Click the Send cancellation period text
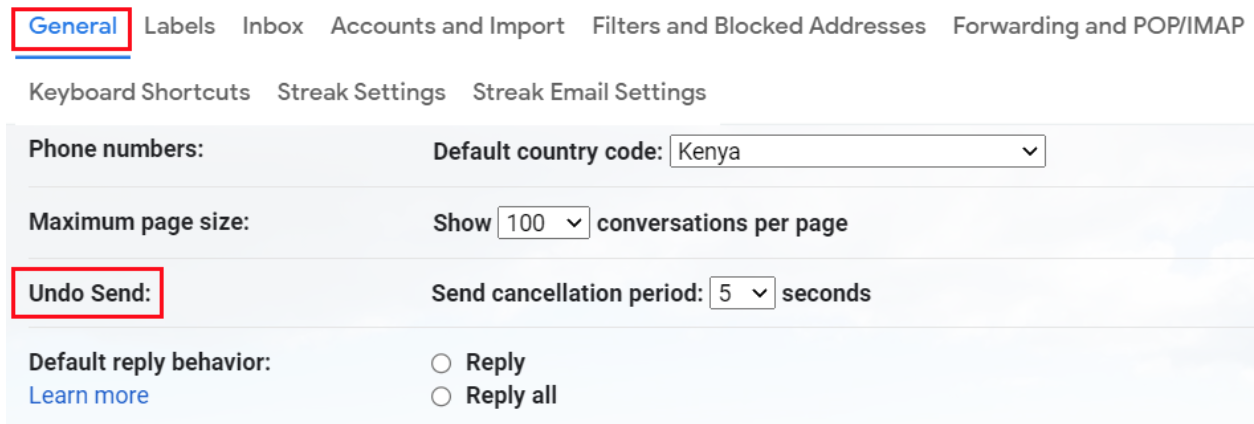The width and height of the screenshot is (1254, 424). coord(567,294)
